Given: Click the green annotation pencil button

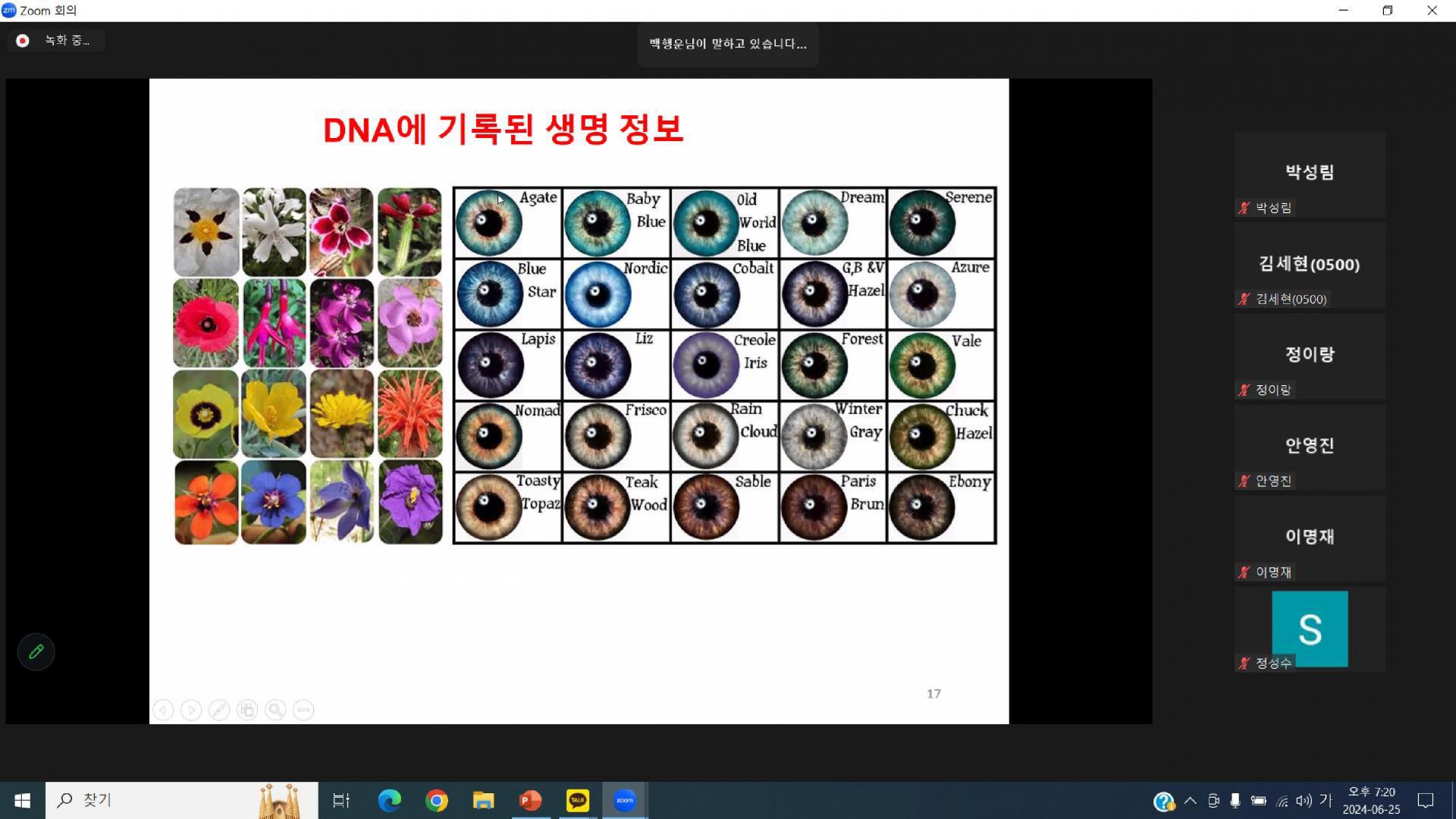Looking at the screenshot, I should [x=36, y=651].
